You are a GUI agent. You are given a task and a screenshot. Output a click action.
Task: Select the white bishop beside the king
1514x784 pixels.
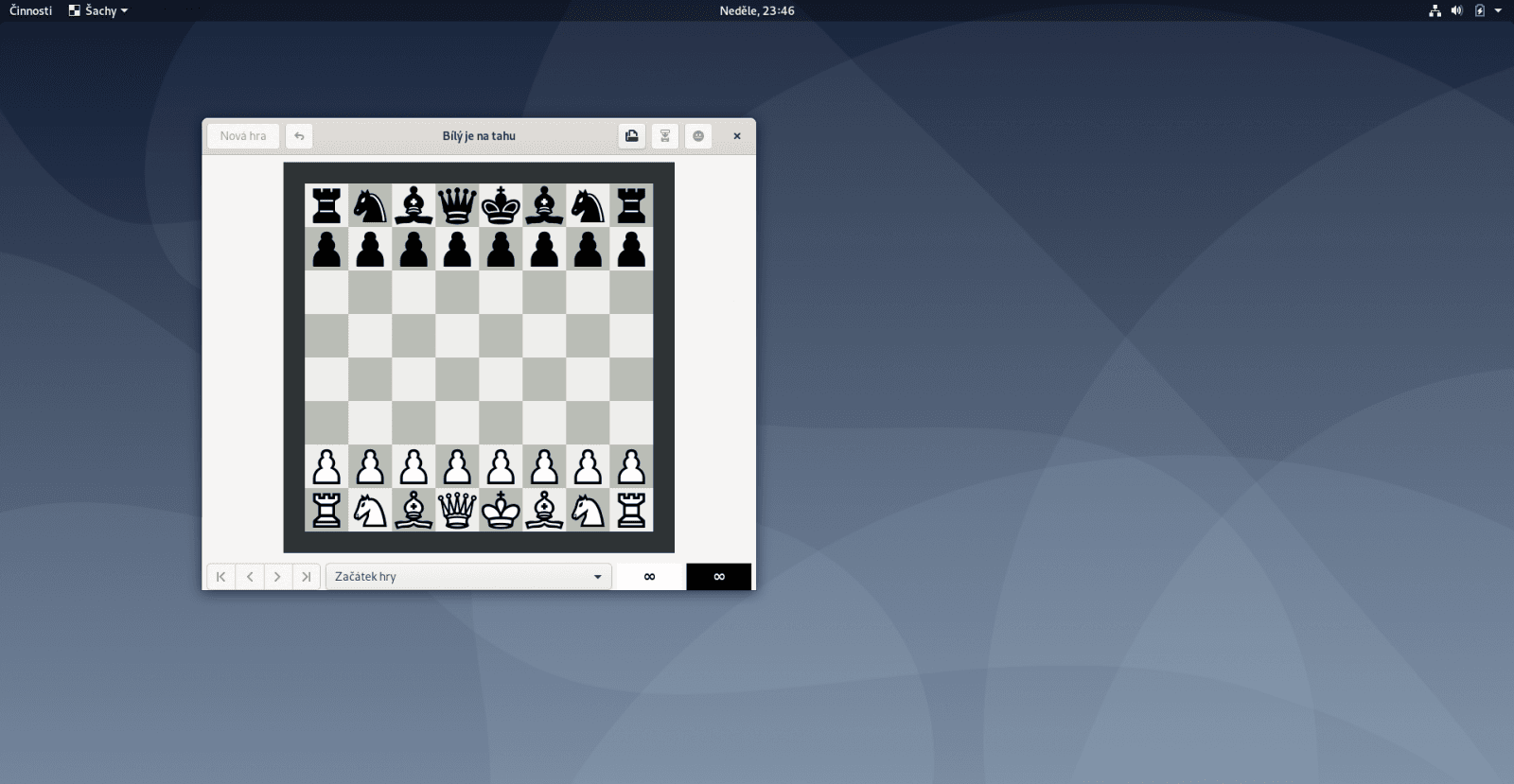click(544, 511)
